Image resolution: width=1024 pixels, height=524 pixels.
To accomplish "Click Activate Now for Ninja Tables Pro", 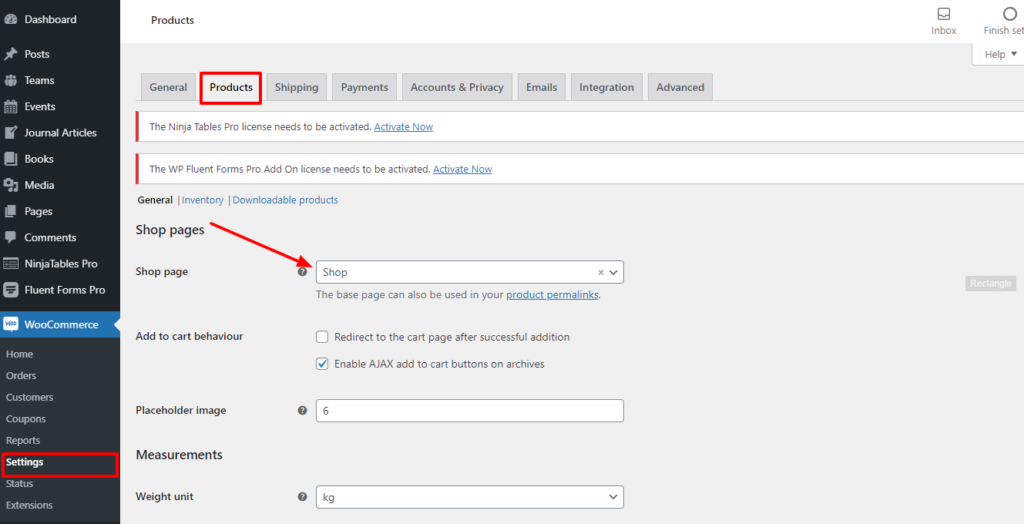I will pyautogui.click(x=403, y=127).
